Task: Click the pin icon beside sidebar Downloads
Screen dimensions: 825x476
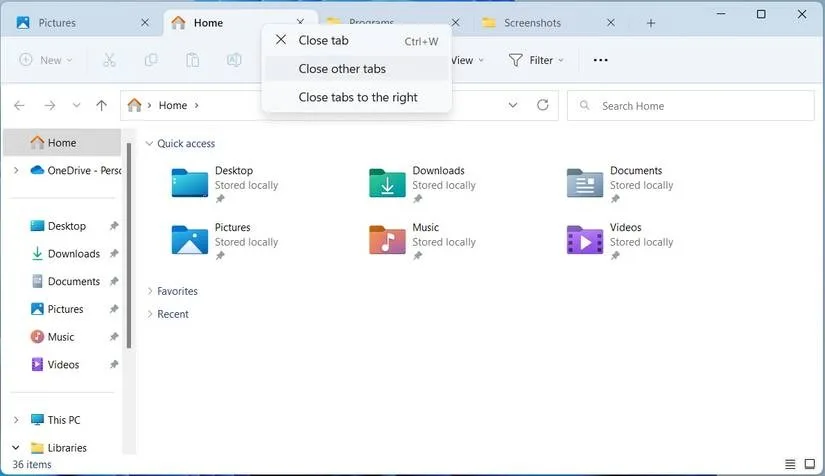Action: click(114, 254)
